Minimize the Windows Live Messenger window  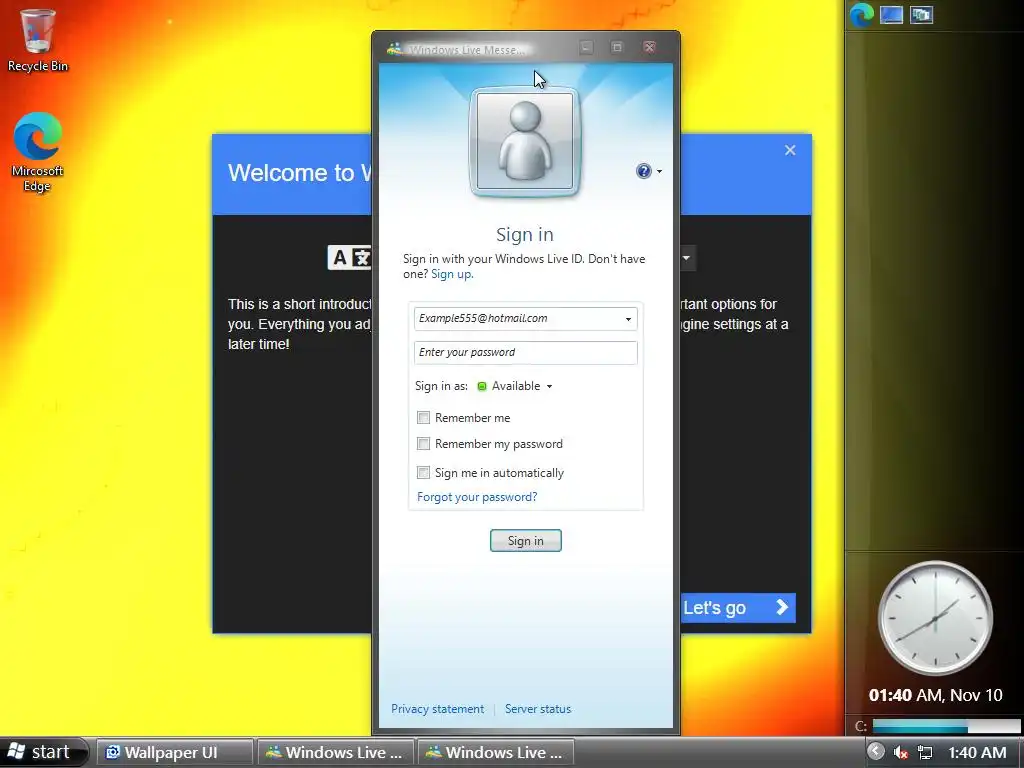(586, 47)
